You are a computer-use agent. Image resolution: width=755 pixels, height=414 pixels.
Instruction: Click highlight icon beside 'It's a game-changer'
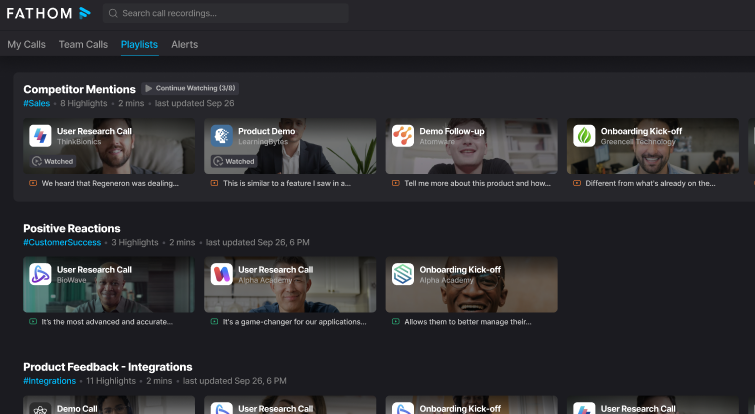click(214, 322)
